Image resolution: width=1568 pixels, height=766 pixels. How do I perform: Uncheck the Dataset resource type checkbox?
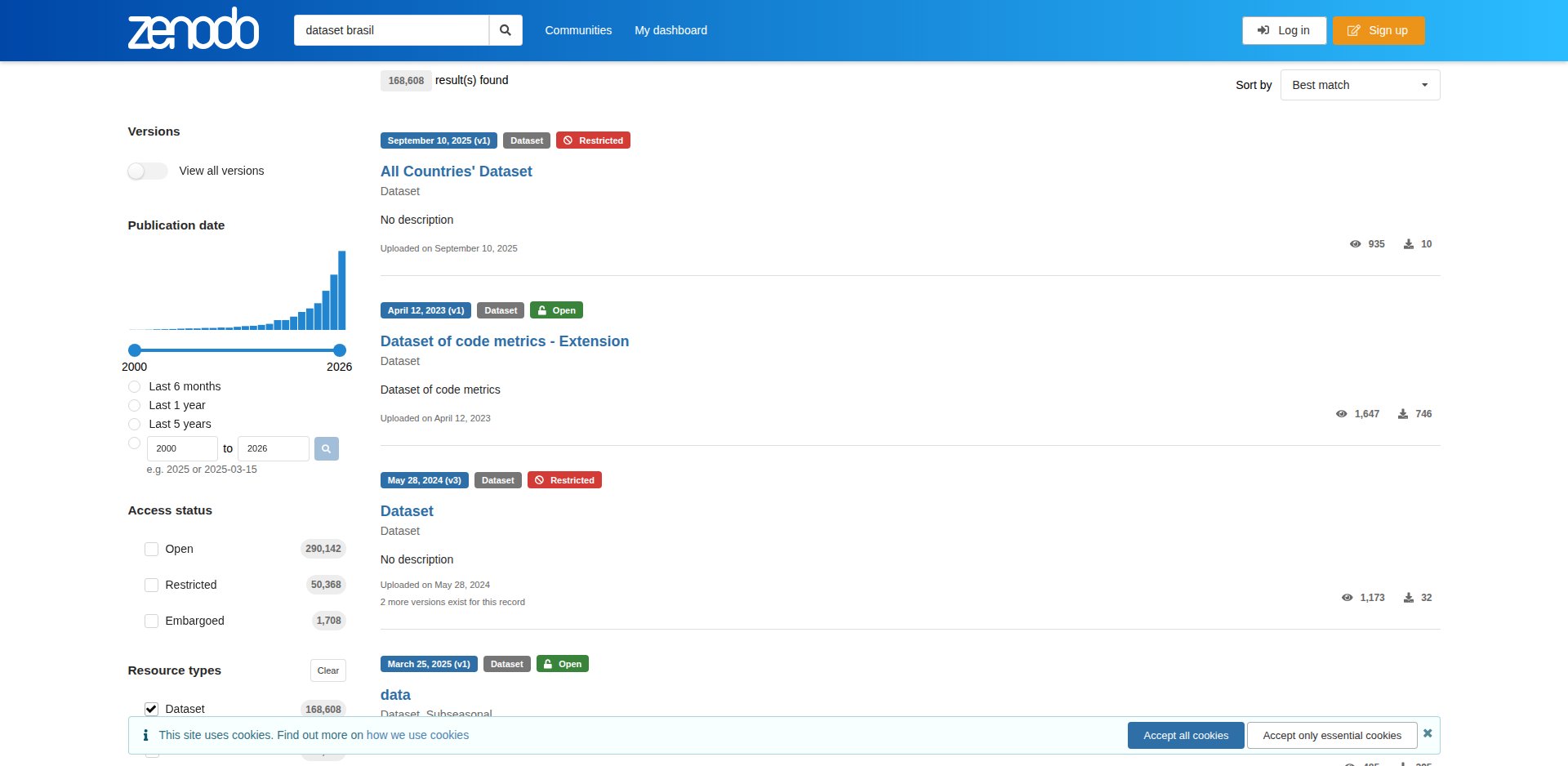[x=151, y=709]
